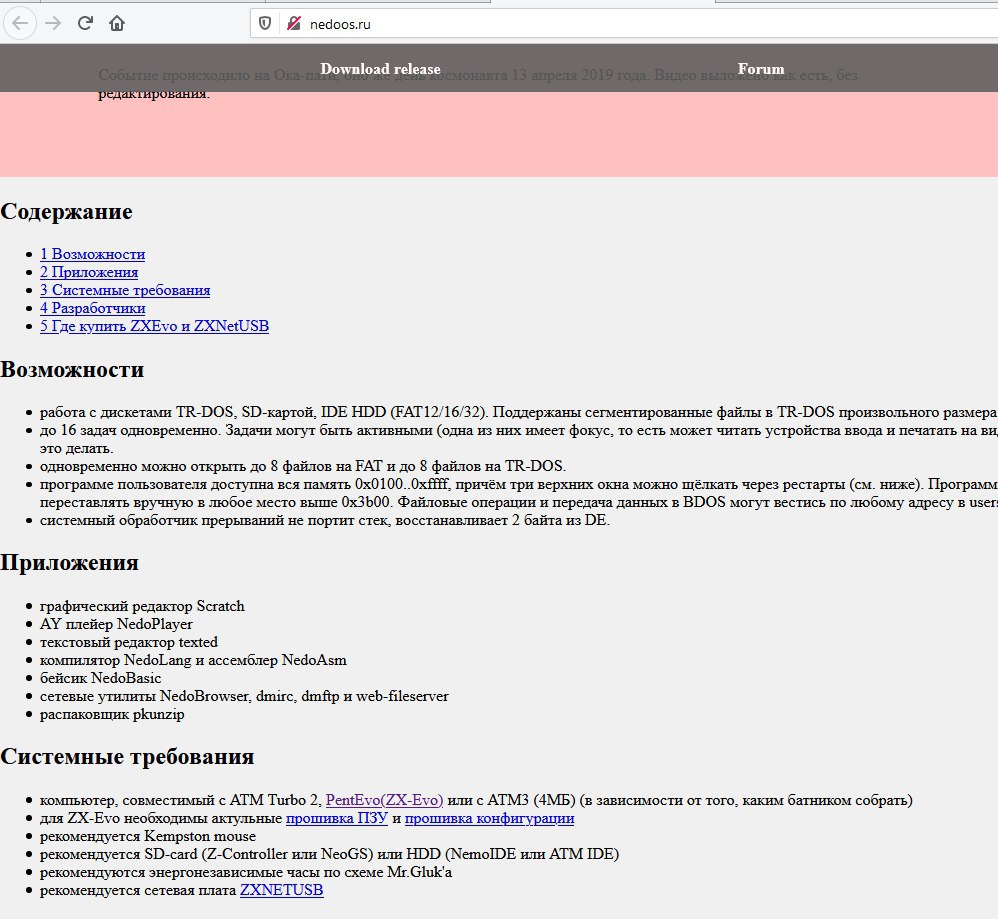This screenshot has width=998, height=919.
Task: Jump to 5 Где купить ZXEvo и ZXNetUSB
Action: 154,326
